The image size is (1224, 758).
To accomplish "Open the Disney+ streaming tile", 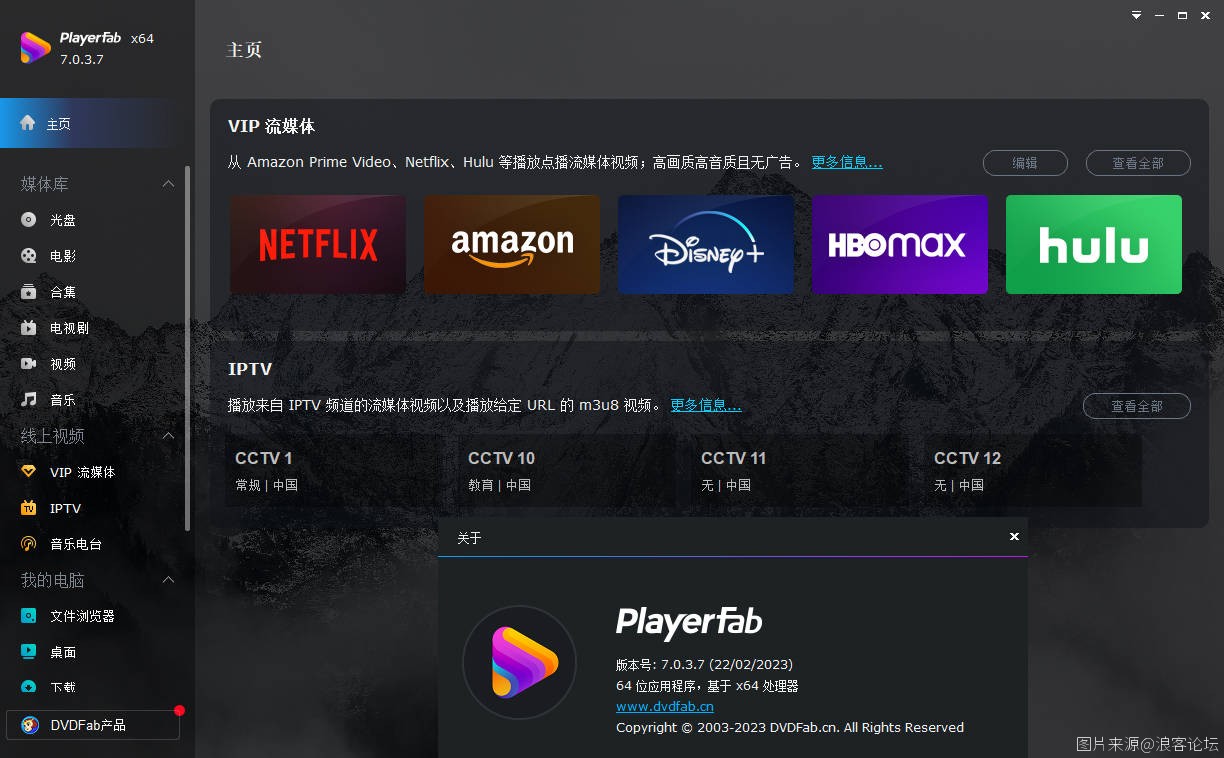I will (x=706, y=244).
